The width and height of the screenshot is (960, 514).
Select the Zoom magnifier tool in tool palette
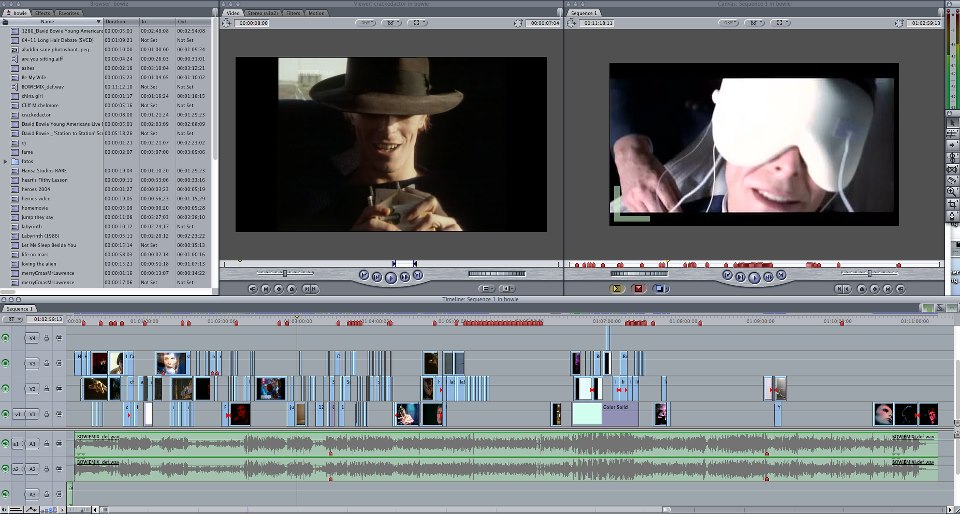953,192
